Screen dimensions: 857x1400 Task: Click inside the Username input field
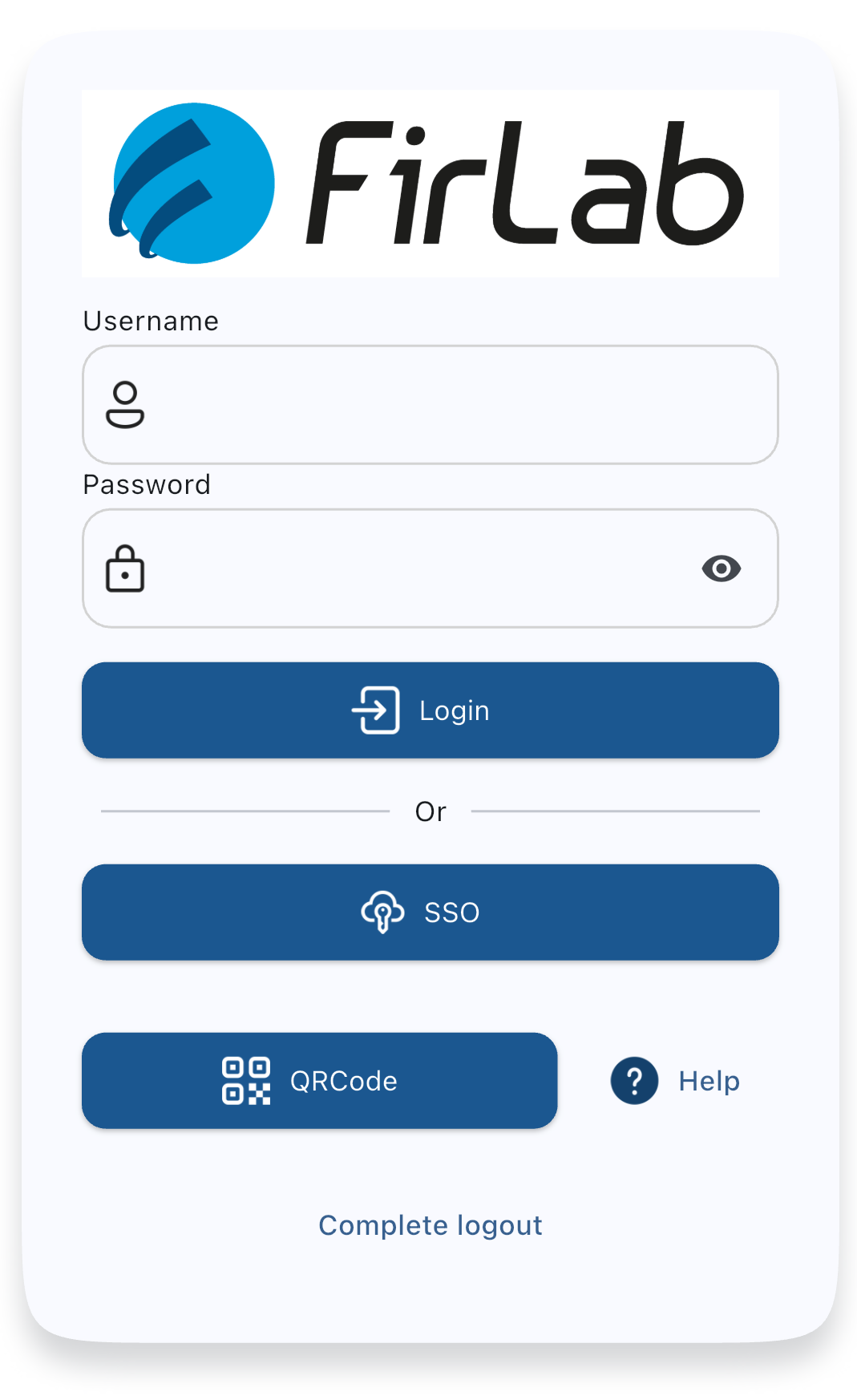pyautogui.click(x=430, y=404)
